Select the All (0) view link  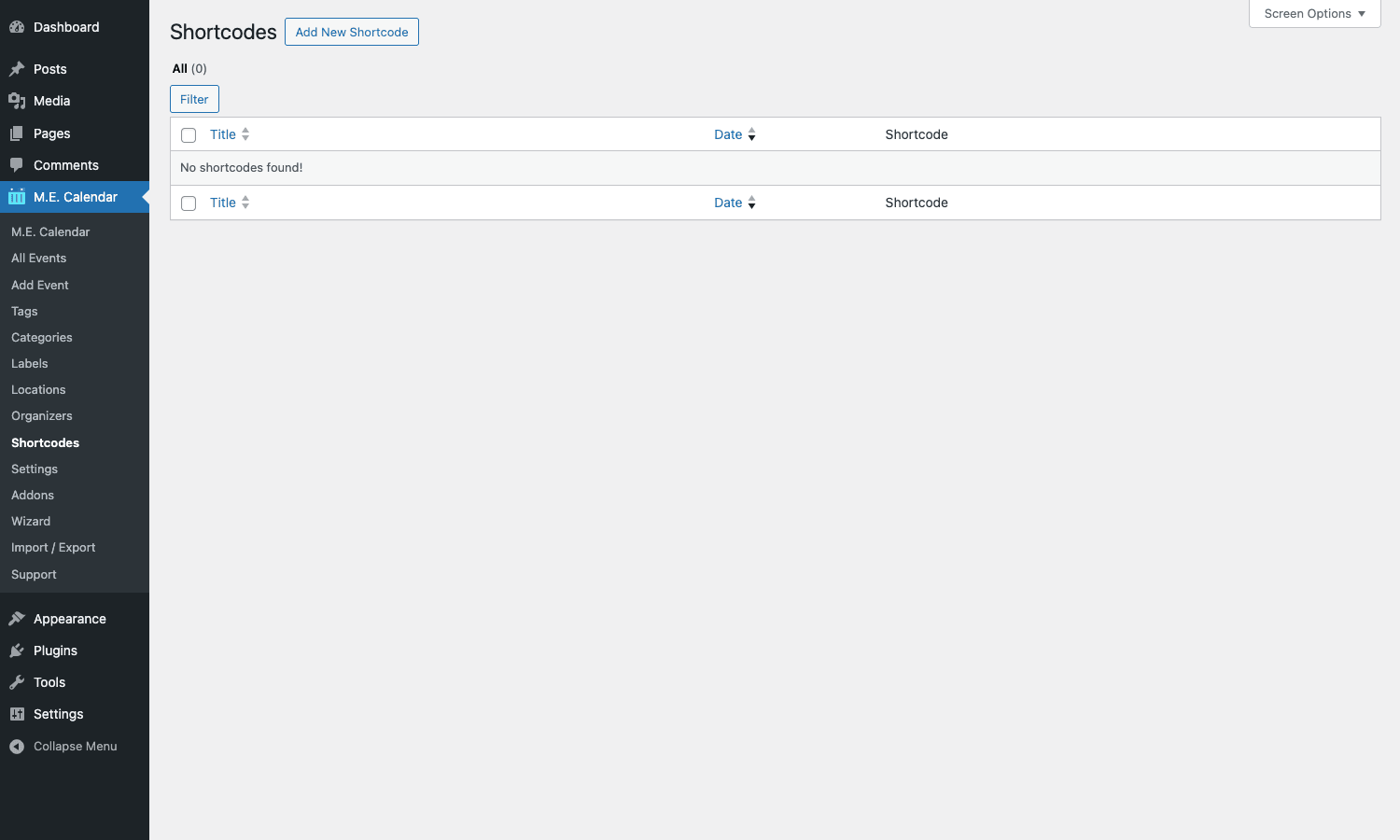pos(189,68)
